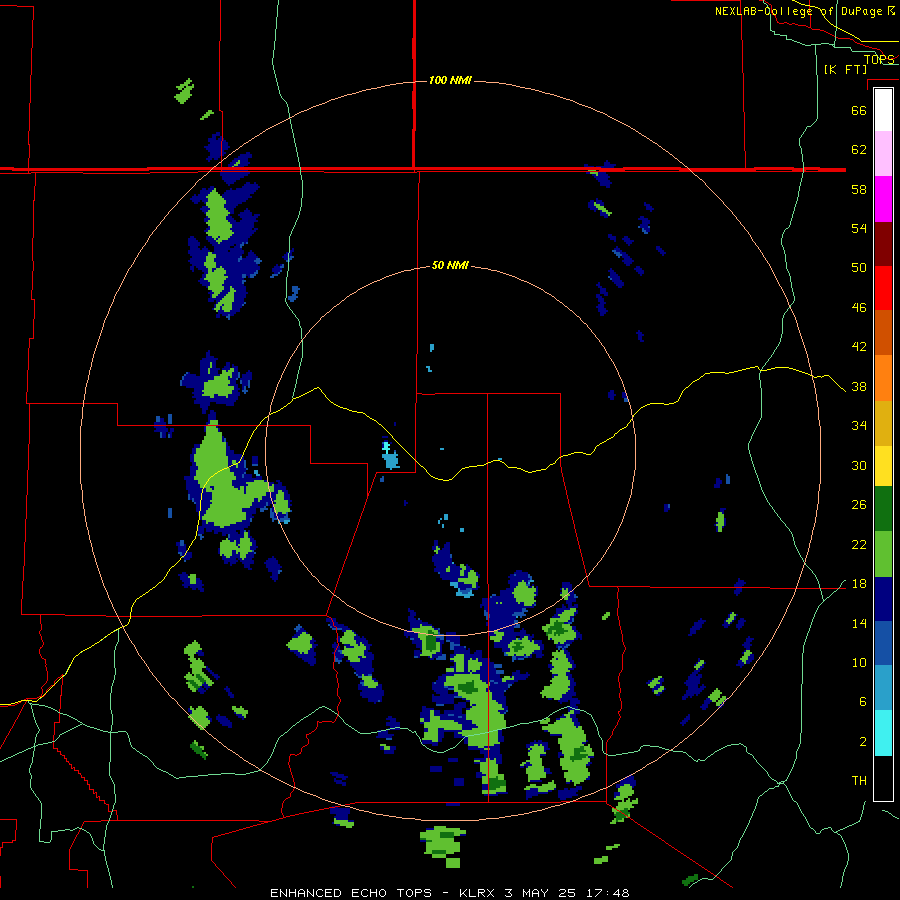The width and height of the screenshot is (900, 900).
Task: Select the legend value "38"
Action: click(x=859, y=387)
